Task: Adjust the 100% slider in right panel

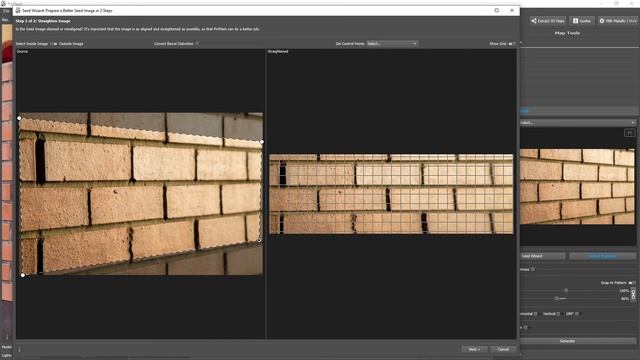Action: [566, 291]
